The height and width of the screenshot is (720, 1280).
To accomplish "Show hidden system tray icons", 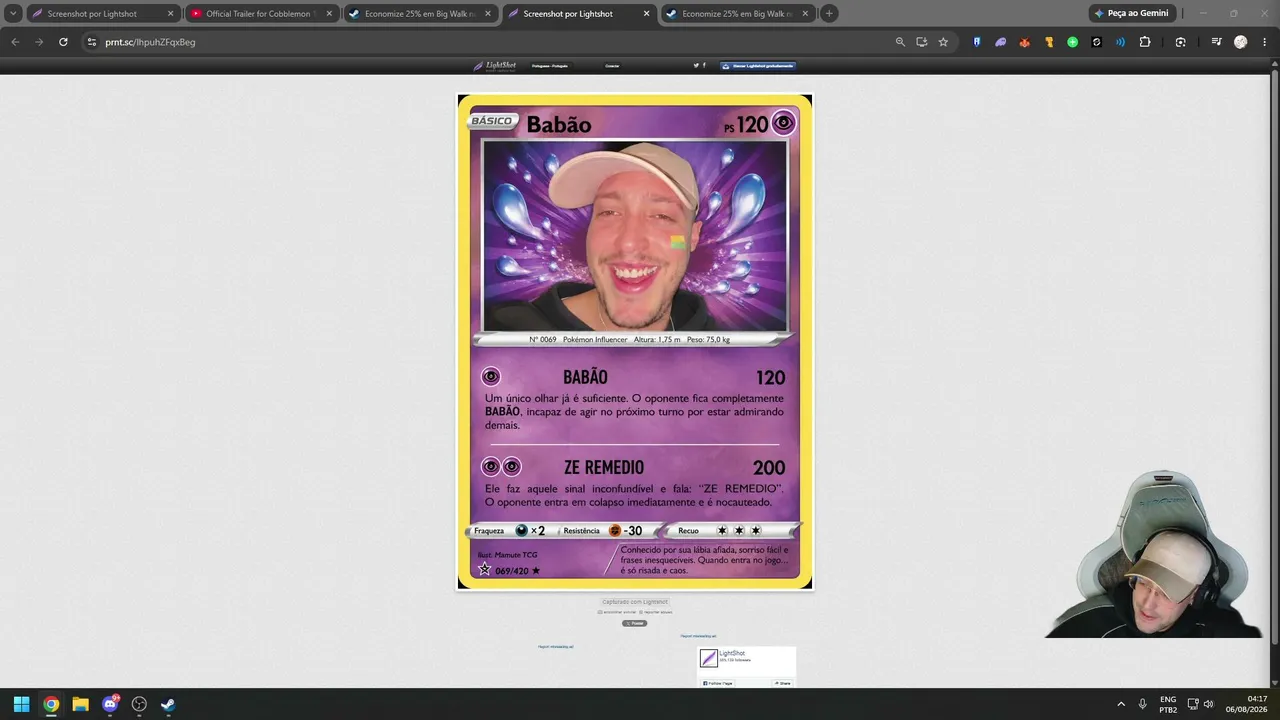I will coord(1120,704).
